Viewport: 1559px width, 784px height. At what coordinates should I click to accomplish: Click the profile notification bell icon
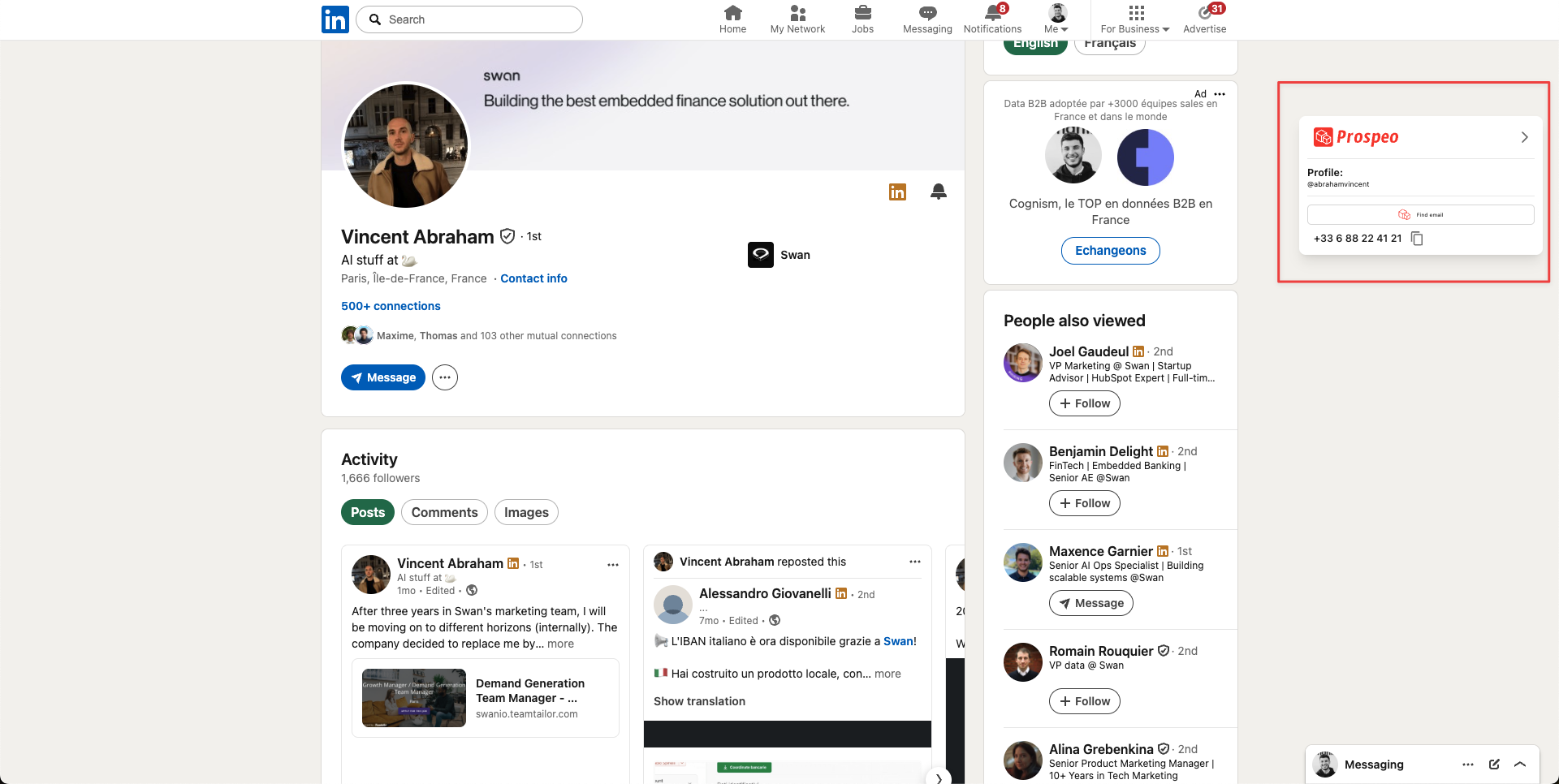[938, 192]
